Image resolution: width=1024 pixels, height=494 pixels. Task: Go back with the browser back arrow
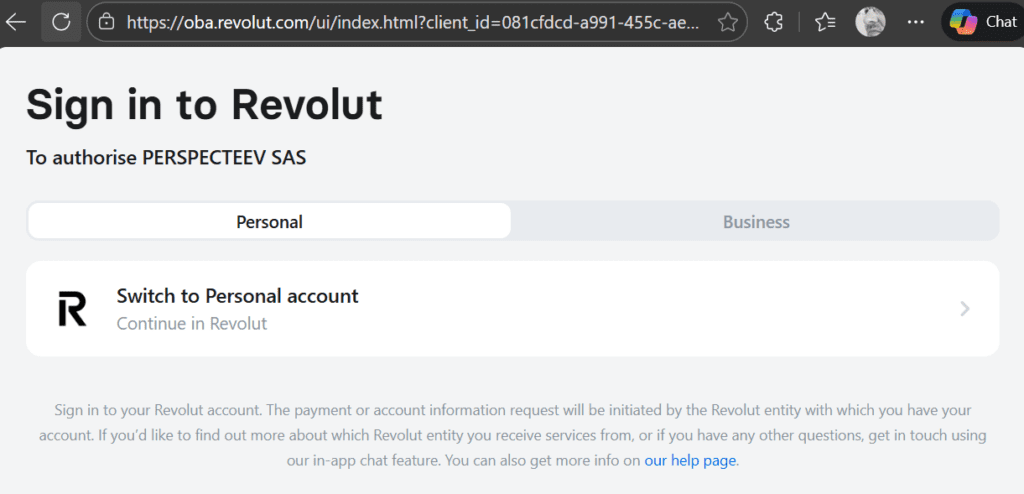[16, 21]
